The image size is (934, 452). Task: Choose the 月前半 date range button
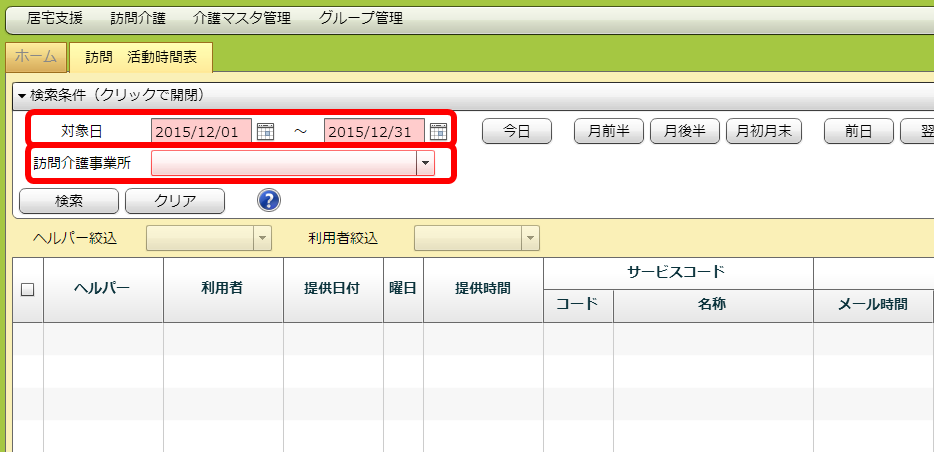click(608, 131)
